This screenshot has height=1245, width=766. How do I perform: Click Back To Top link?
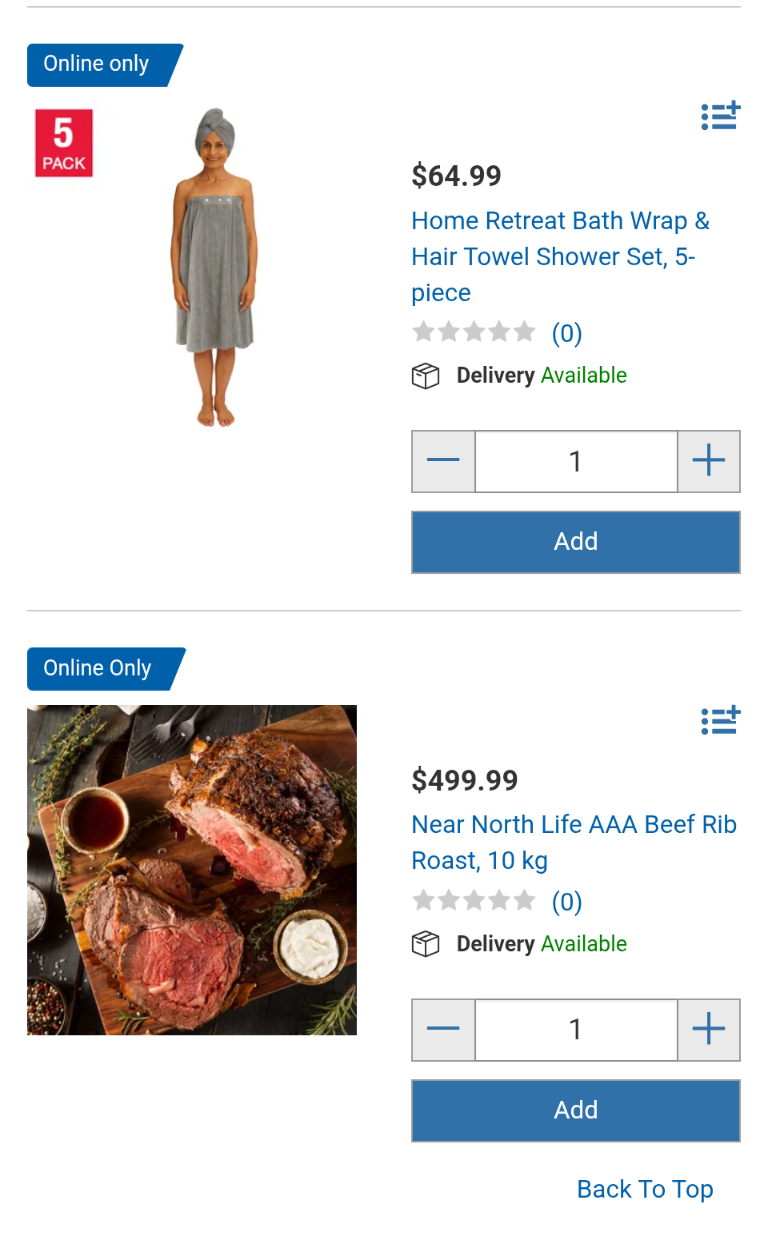click(645, 1189)
